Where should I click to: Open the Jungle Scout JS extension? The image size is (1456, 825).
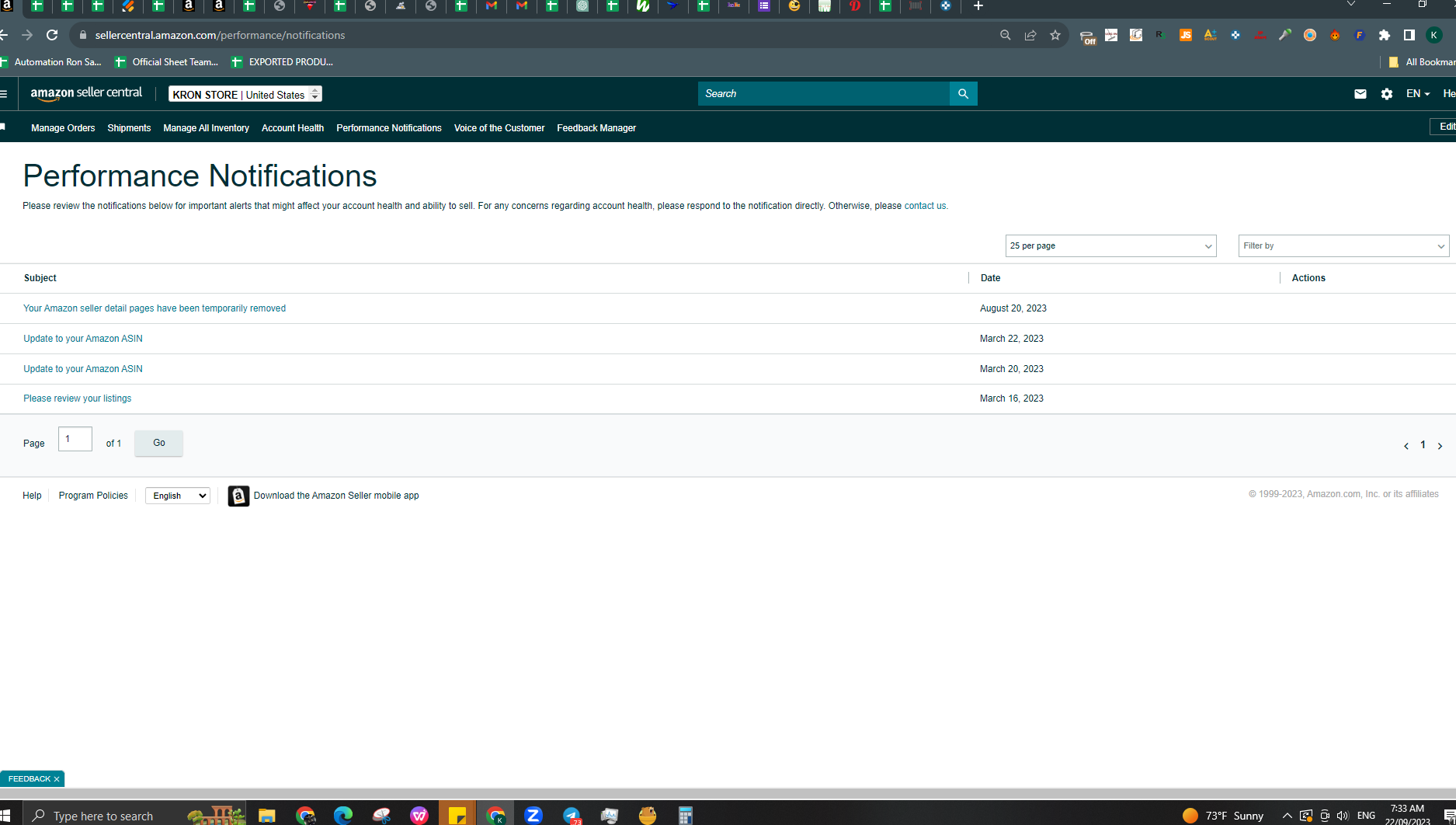tap(1186, 35)
